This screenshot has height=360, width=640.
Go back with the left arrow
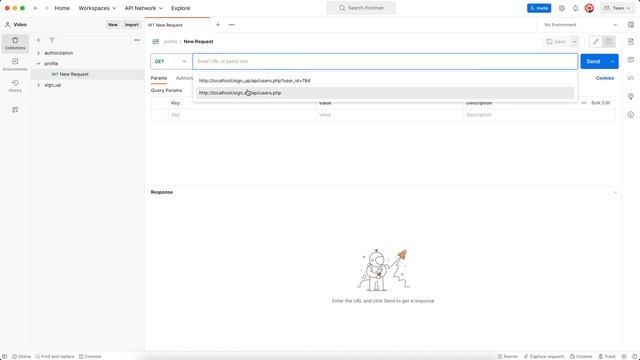36,8
